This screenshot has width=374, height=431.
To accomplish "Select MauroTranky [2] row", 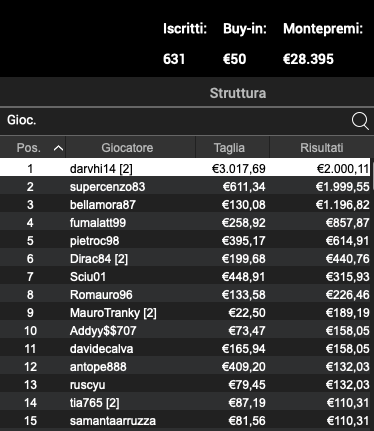I will (x=185, y=313).
